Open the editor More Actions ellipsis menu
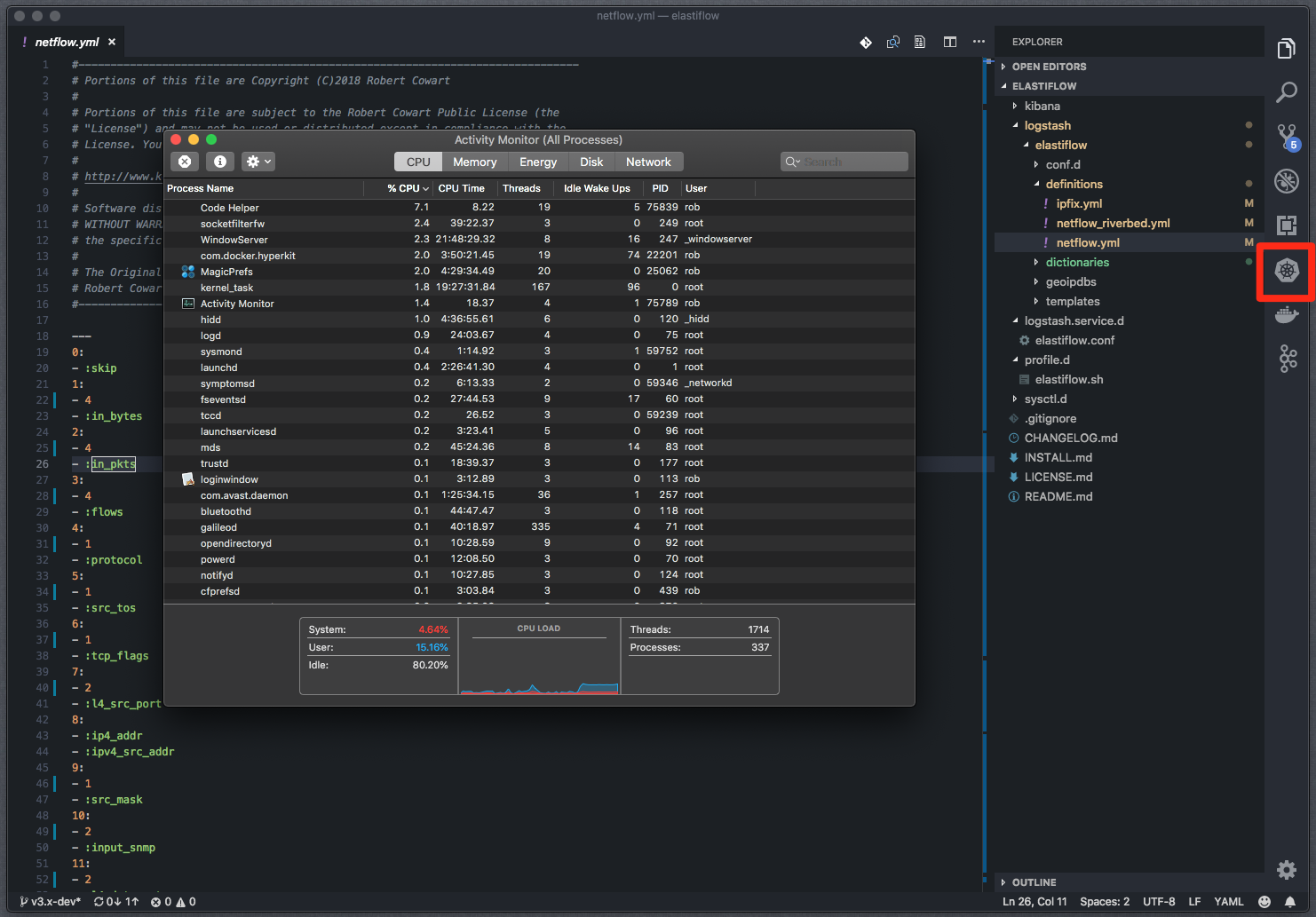 pos(979,42)
